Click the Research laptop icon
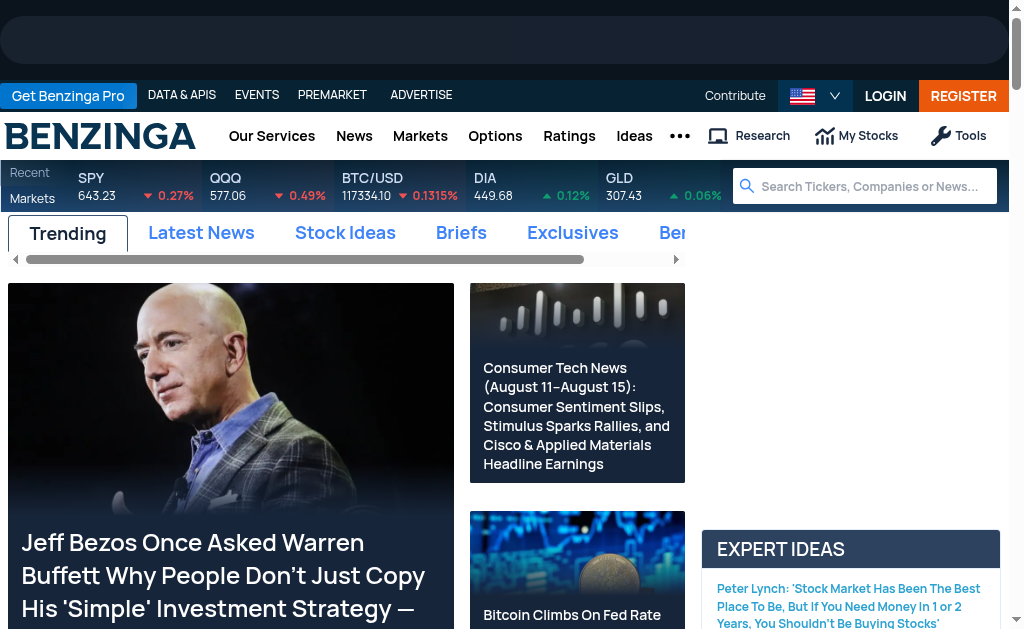1024x629 pixels. [x=718, y=136]
